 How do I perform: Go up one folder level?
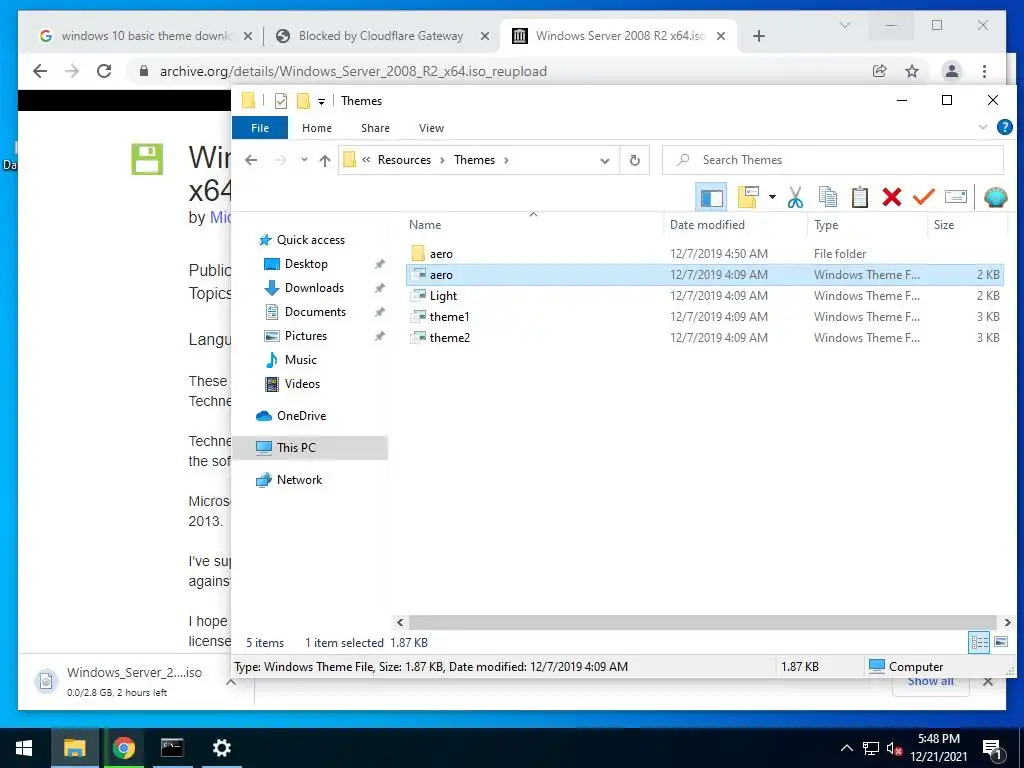click(x=325, y=160)
